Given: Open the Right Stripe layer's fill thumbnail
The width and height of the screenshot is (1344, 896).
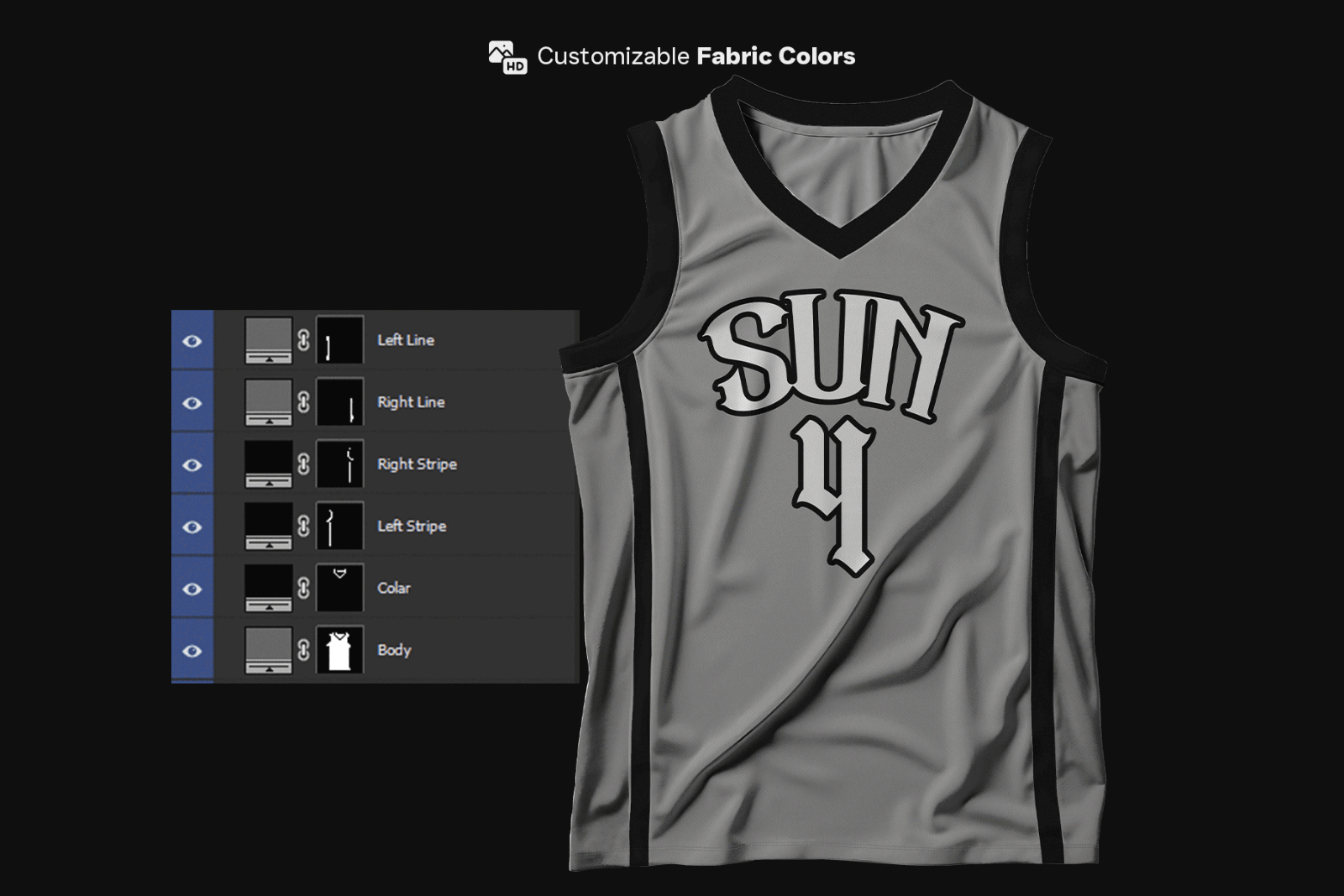Looking at the screenshot, I should [x=267, y=464].
